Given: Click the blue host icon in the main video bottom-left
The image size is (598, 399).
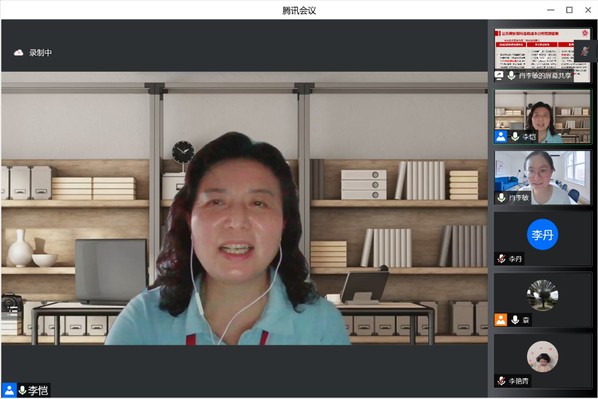Looking at the screenshot, I should (9, 390).
